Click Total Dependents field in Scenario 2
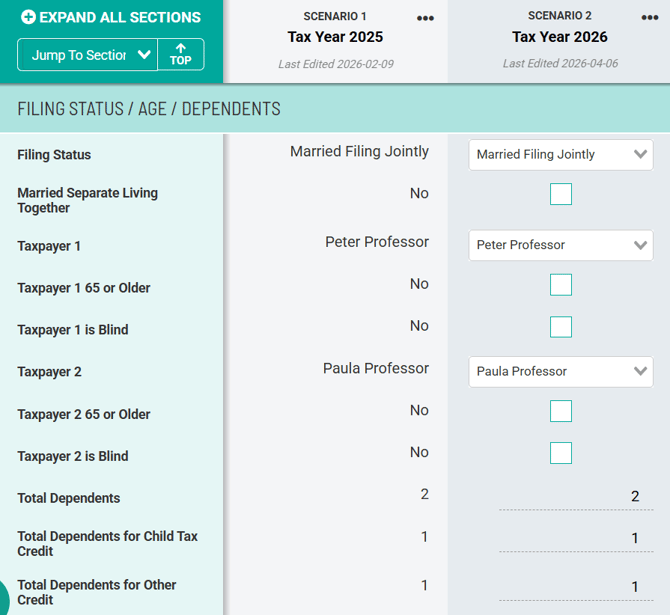This screenshot has height=615, width=670. tap(572, 497)
